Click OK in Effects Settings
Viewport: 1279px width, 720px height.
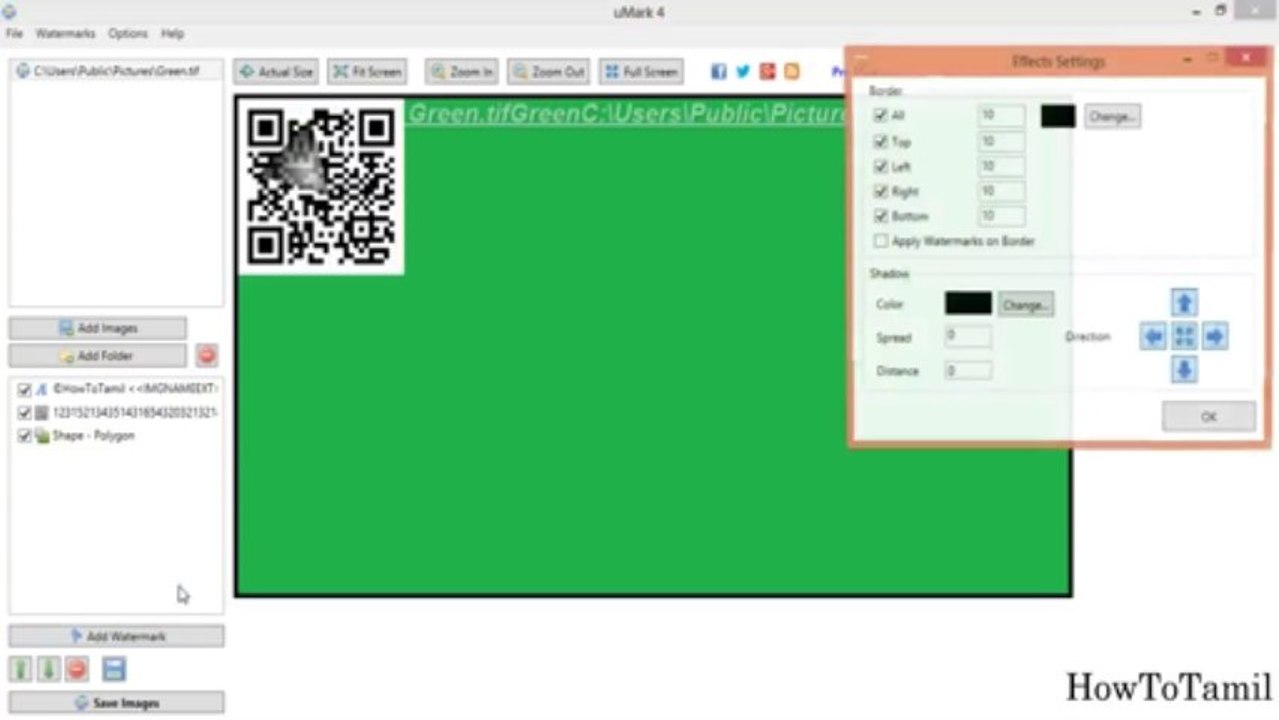click(x=1209, y=417)
